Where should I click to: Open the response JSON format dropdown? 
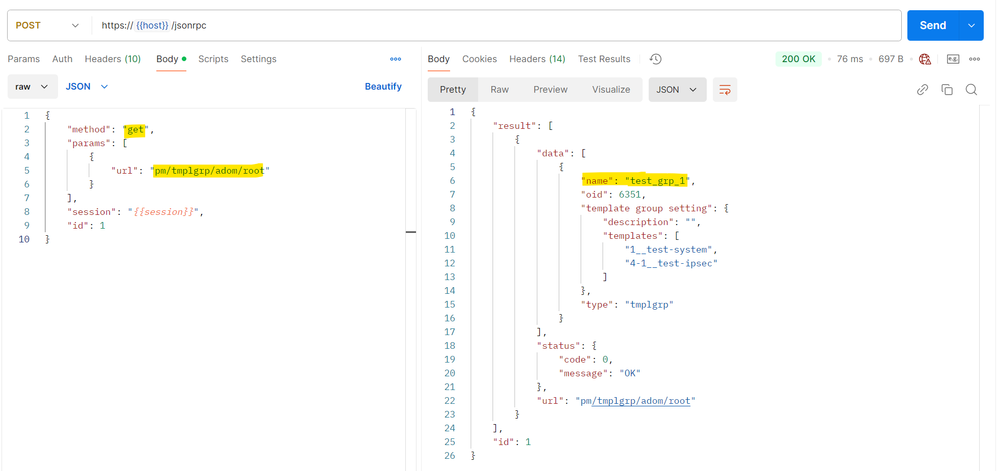[x=677, y=90]
